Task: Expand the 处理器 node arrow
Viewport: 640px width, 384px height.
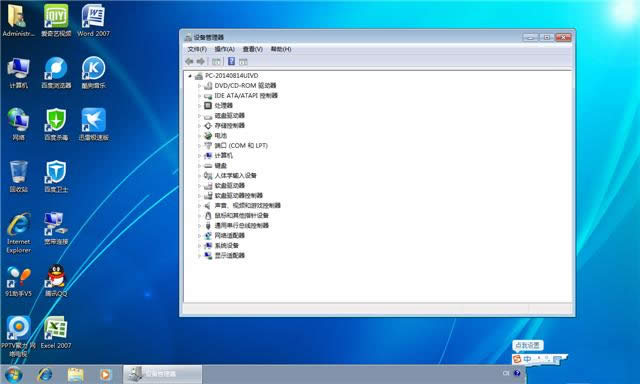Action: (x=199, y=106)
